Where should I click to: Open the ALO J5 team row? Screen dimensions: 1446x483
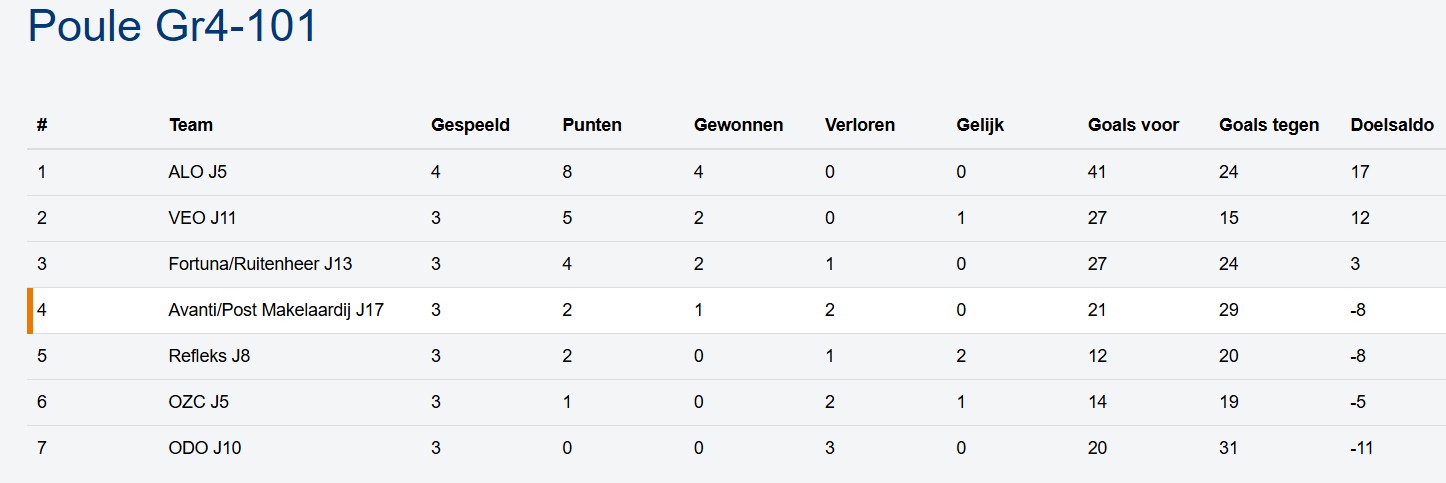click(198, 172)
